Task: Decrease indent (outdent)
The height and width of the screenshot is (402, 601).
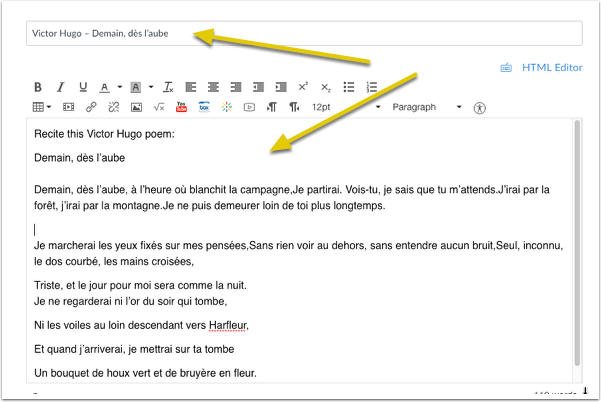Action: (x=258, y=87)
